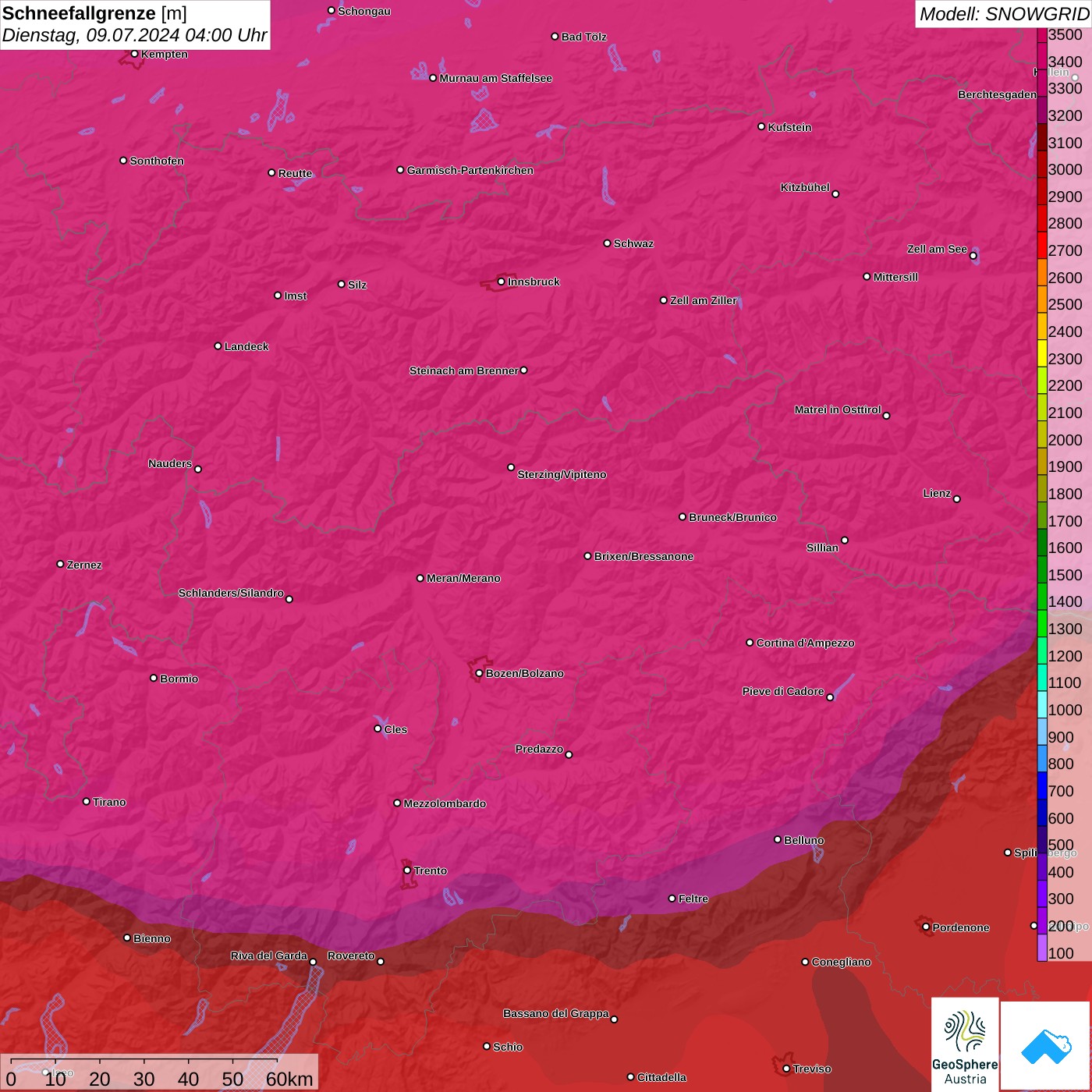Click the 'Schneefallgrenze [m]' title

click(94, 13)
